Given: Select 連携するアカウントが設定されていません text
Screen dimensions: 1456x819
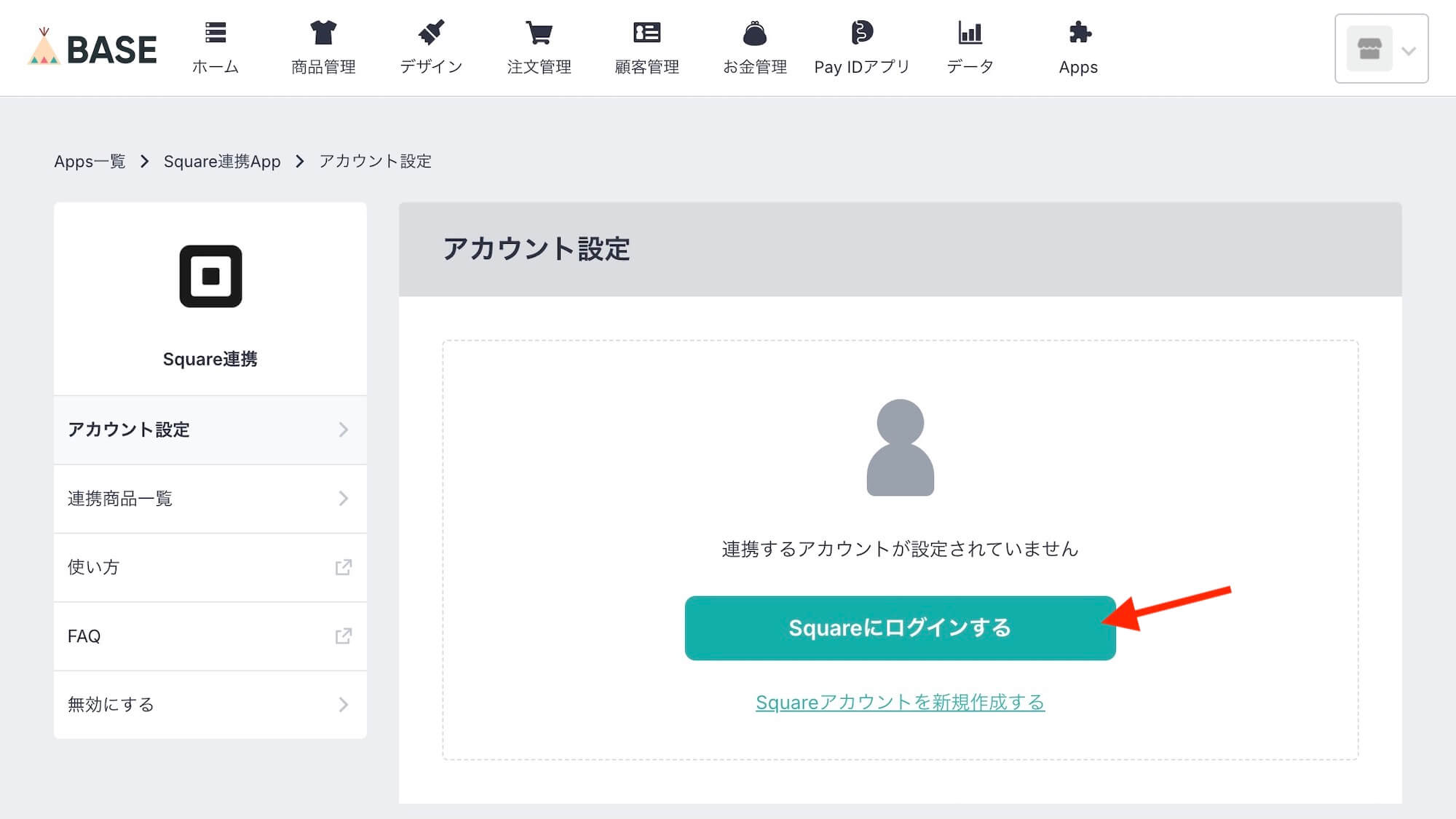Looking at the screenshot, I should click(x=900, y=549).
